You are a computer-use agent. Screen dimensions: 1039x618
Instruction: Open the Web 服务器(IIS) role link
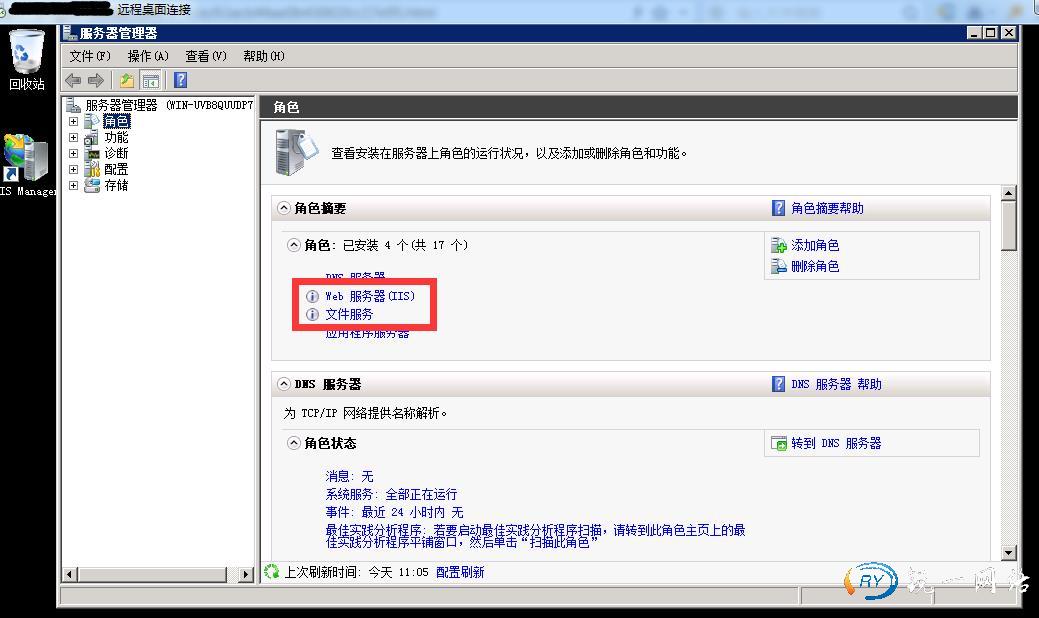(369, 296)
